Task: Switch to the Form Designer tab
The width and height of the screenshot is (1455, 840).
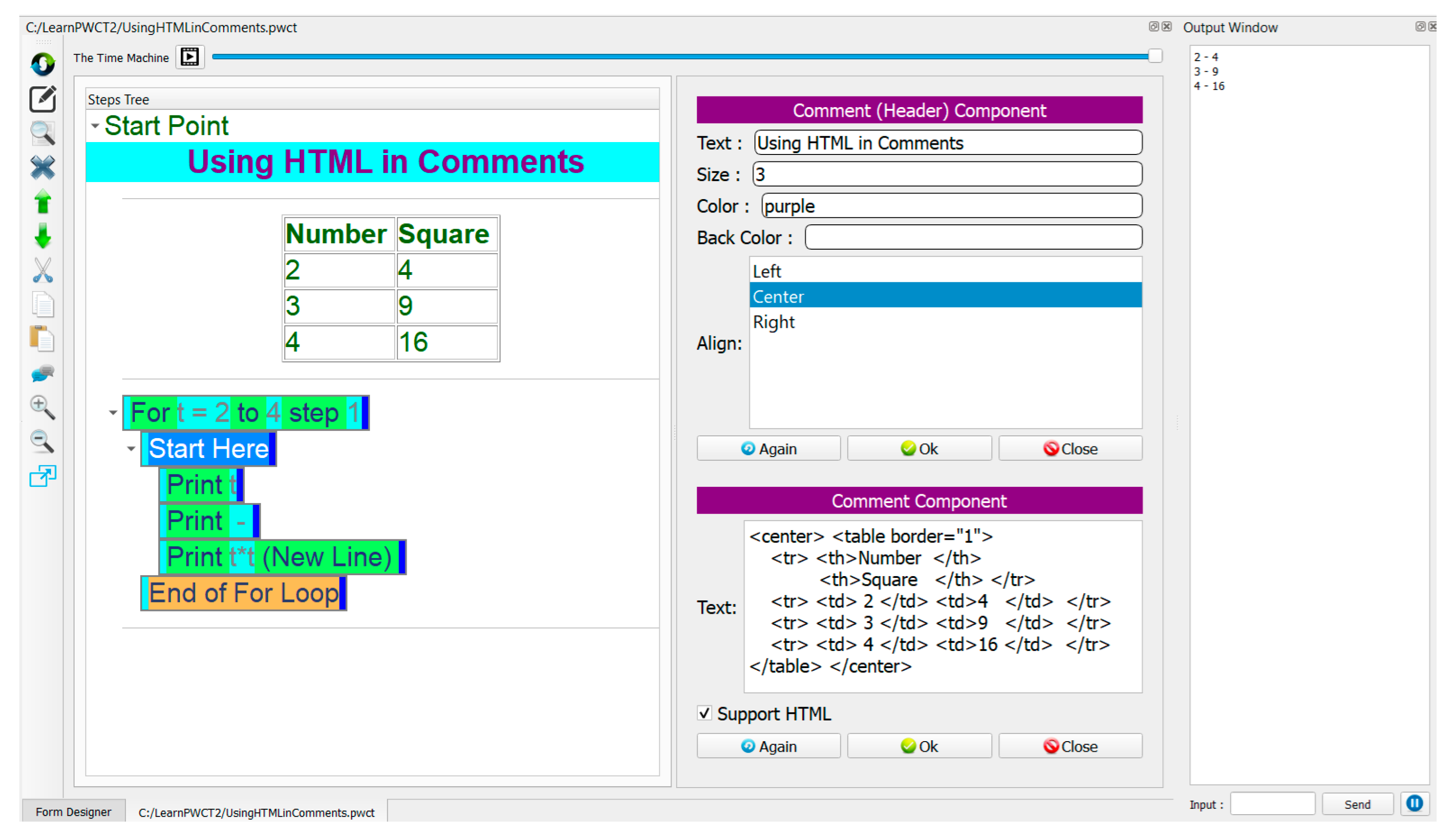Action: (73, 812)
